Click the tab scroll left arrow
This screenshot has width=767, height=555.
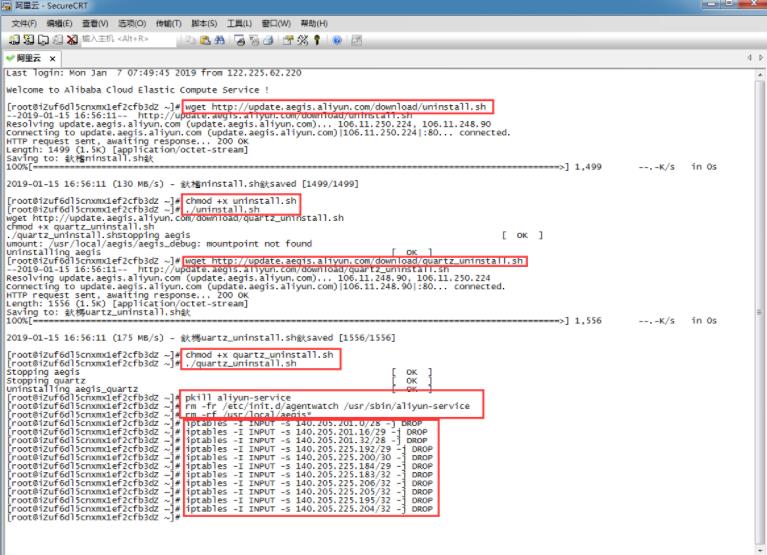point(749,58)
